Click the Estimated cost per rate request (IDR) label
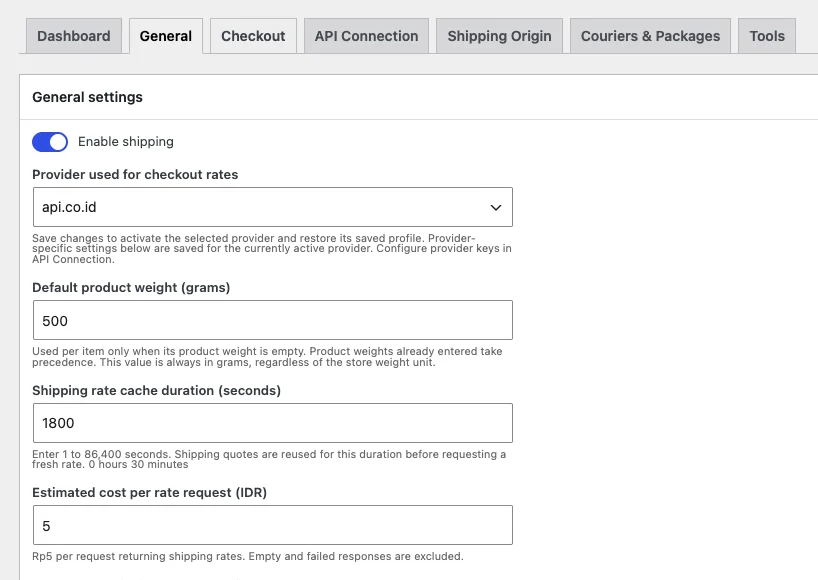 click(150, 493)
